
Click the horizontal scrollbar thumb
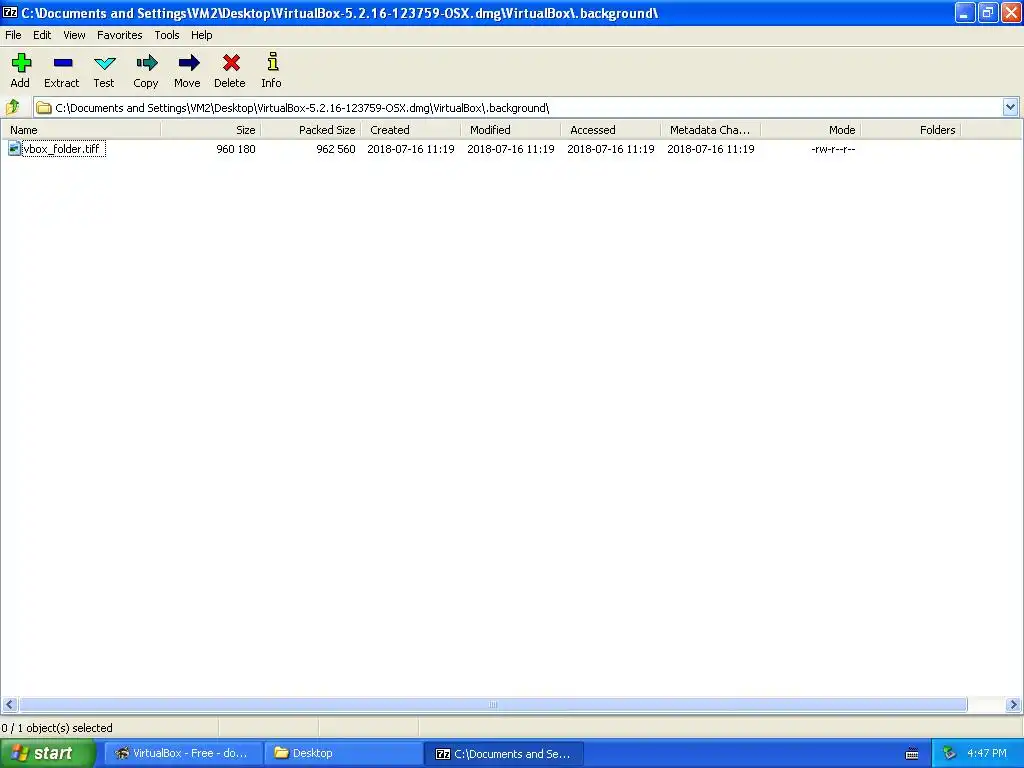[x=493, y=705]
